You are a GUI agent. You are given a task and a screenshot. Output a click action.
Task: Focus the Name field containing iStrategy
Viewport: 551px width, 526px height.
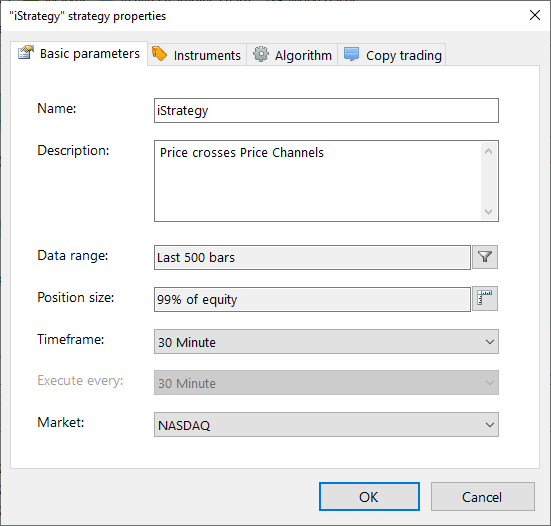click(x=326, y=110)
